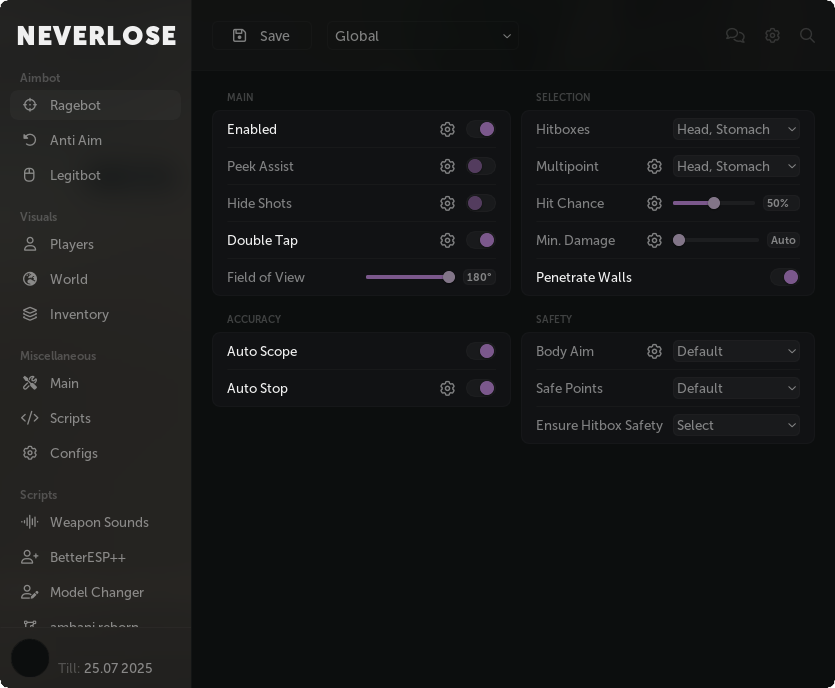Click the Min. Damage slider
This screenshot has width=835, height=688.
716,240
